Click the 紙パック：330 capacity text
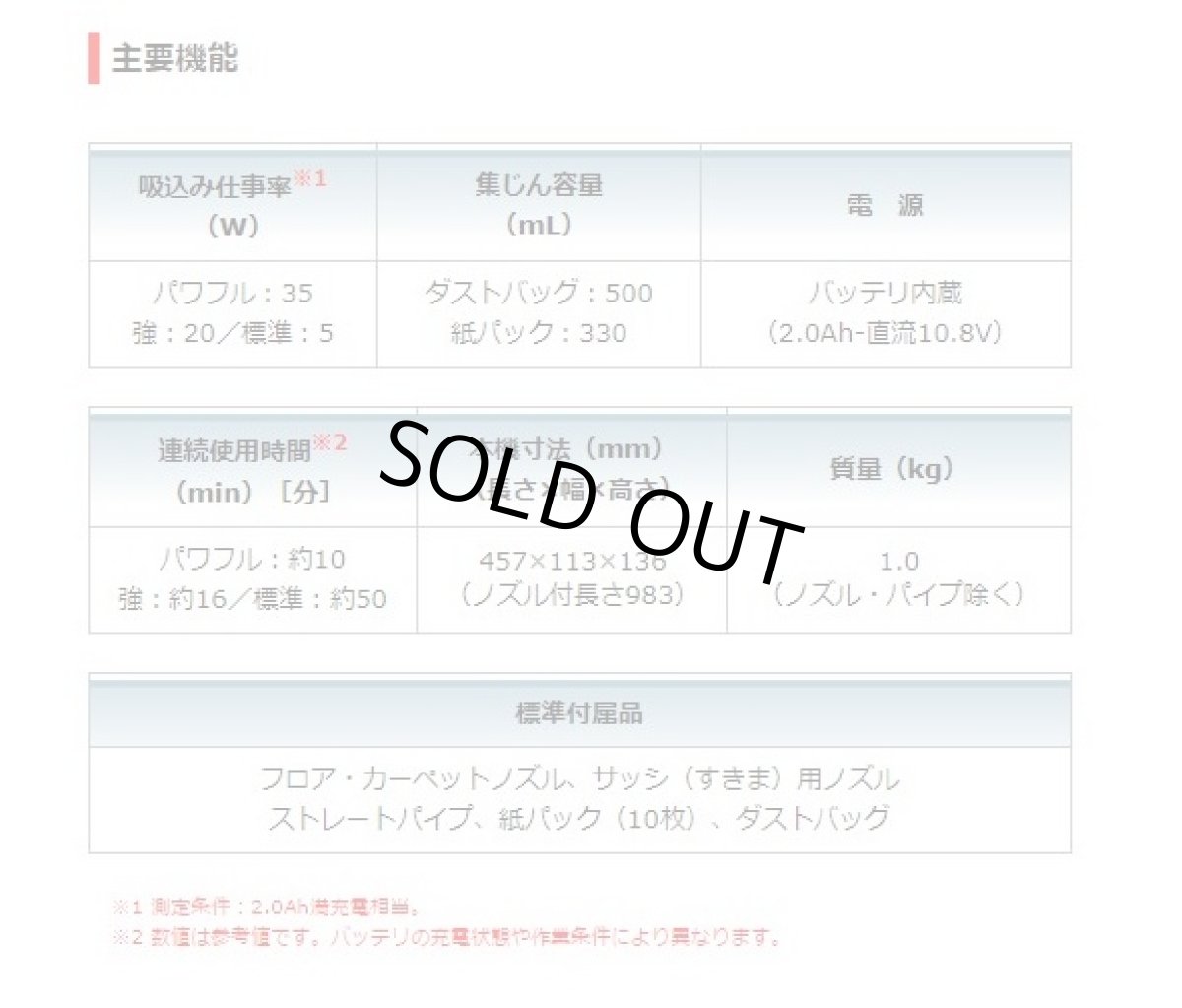The image size is (1182, 1008). point(538,333)
